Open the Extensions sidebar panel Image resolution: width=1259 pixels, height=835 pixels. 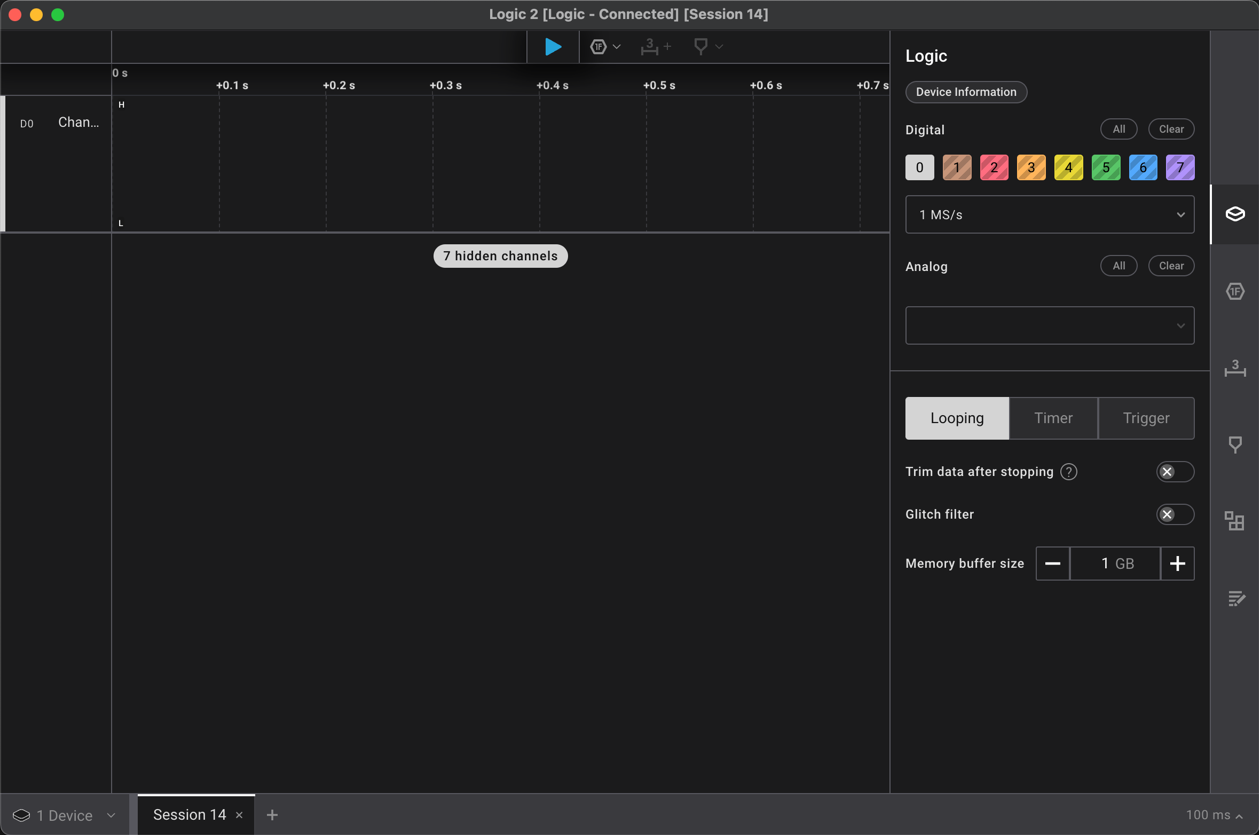[1235, 521]
